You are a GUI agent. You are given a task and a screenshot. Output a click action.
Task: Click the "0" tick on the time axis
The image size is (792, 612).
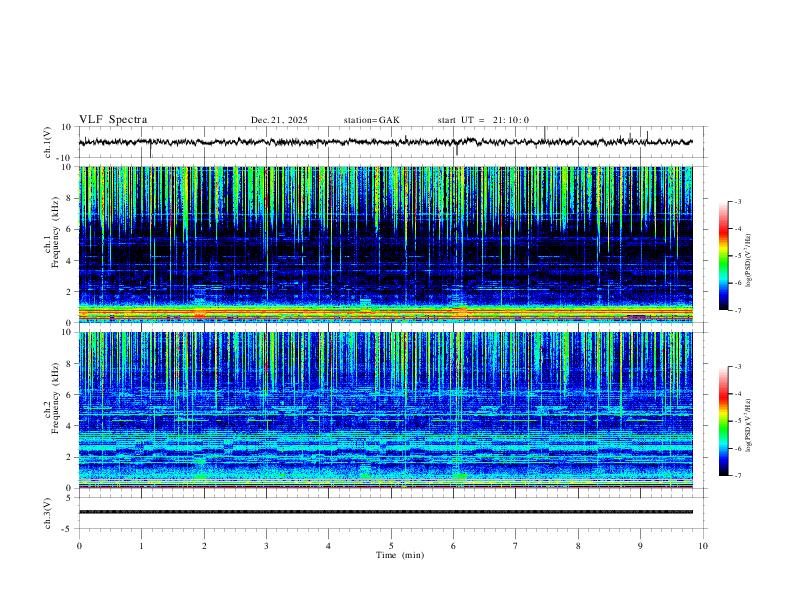tap(79, 546)
